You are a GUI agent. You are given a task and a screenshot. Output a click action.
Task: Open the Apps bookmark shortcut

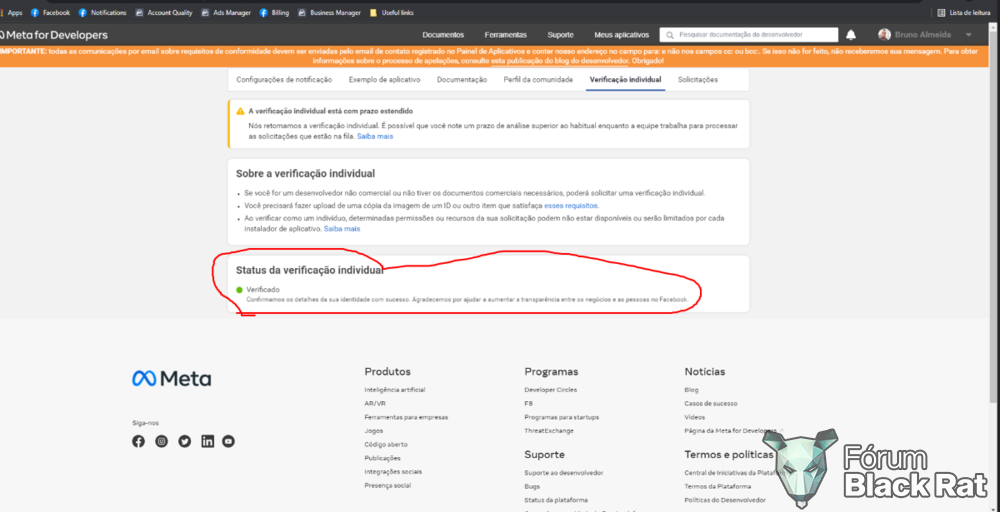click(11, 13)
